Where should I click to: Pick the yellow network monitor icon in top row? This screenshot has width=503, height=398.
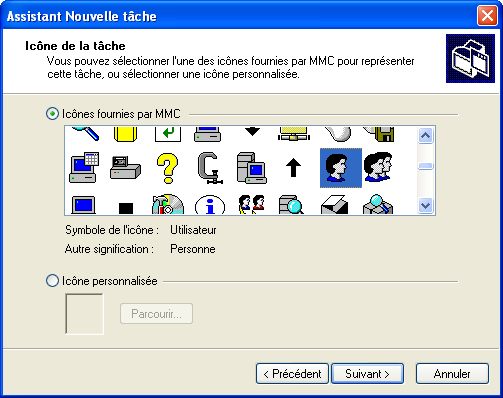294,134
